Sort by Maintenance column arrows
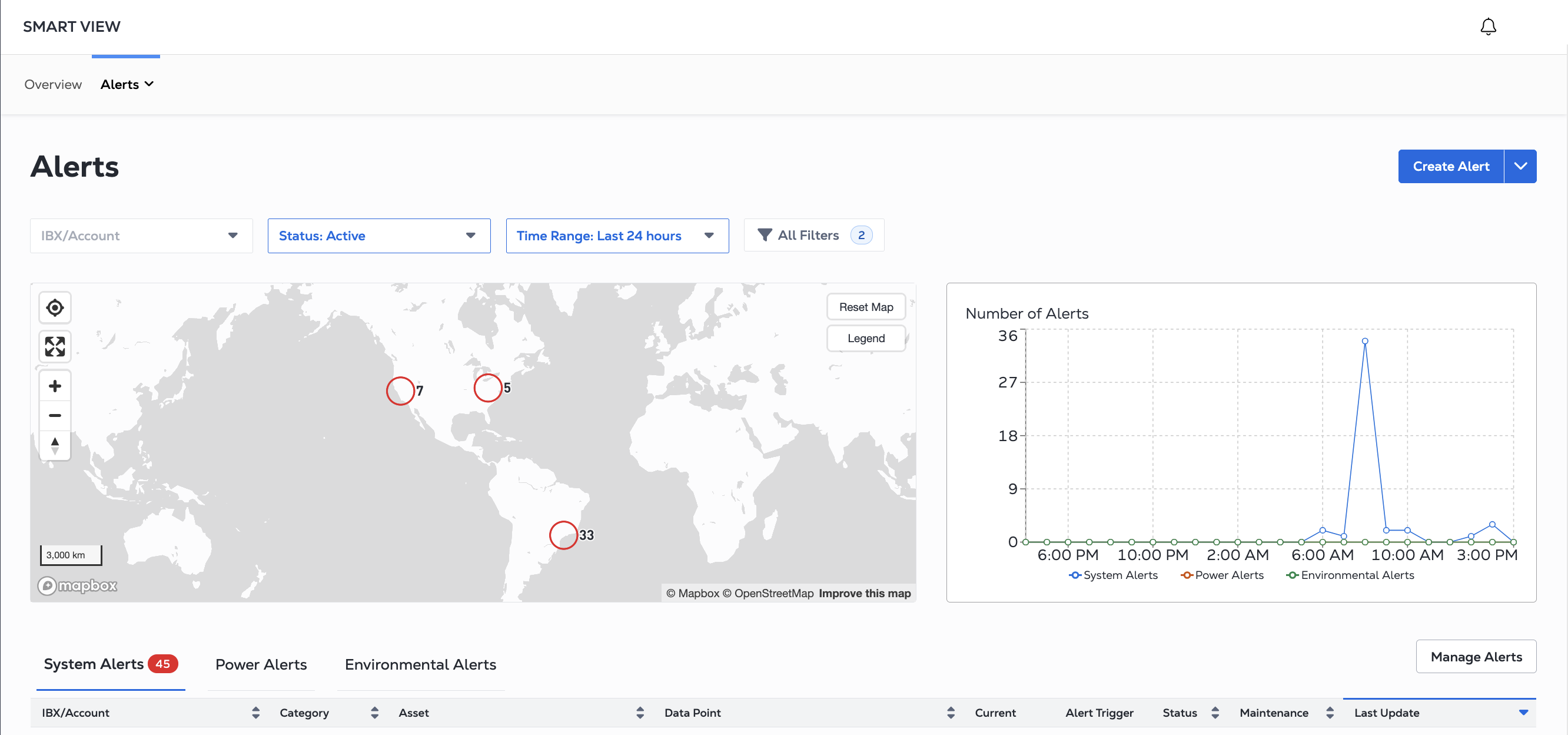Viewport: 1568px width, 735px height. (x=1330, y=713)
